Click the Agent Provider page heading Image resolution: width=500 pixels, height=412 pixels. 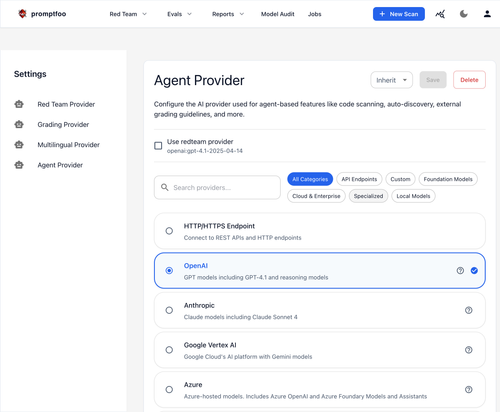(x=199, y=80)
